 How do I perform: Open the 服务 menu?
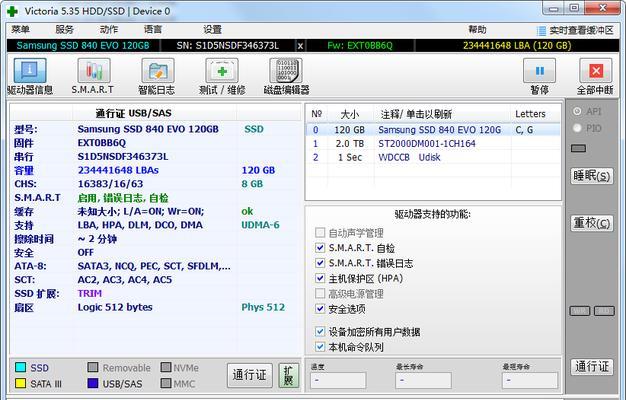pos(64,30)
